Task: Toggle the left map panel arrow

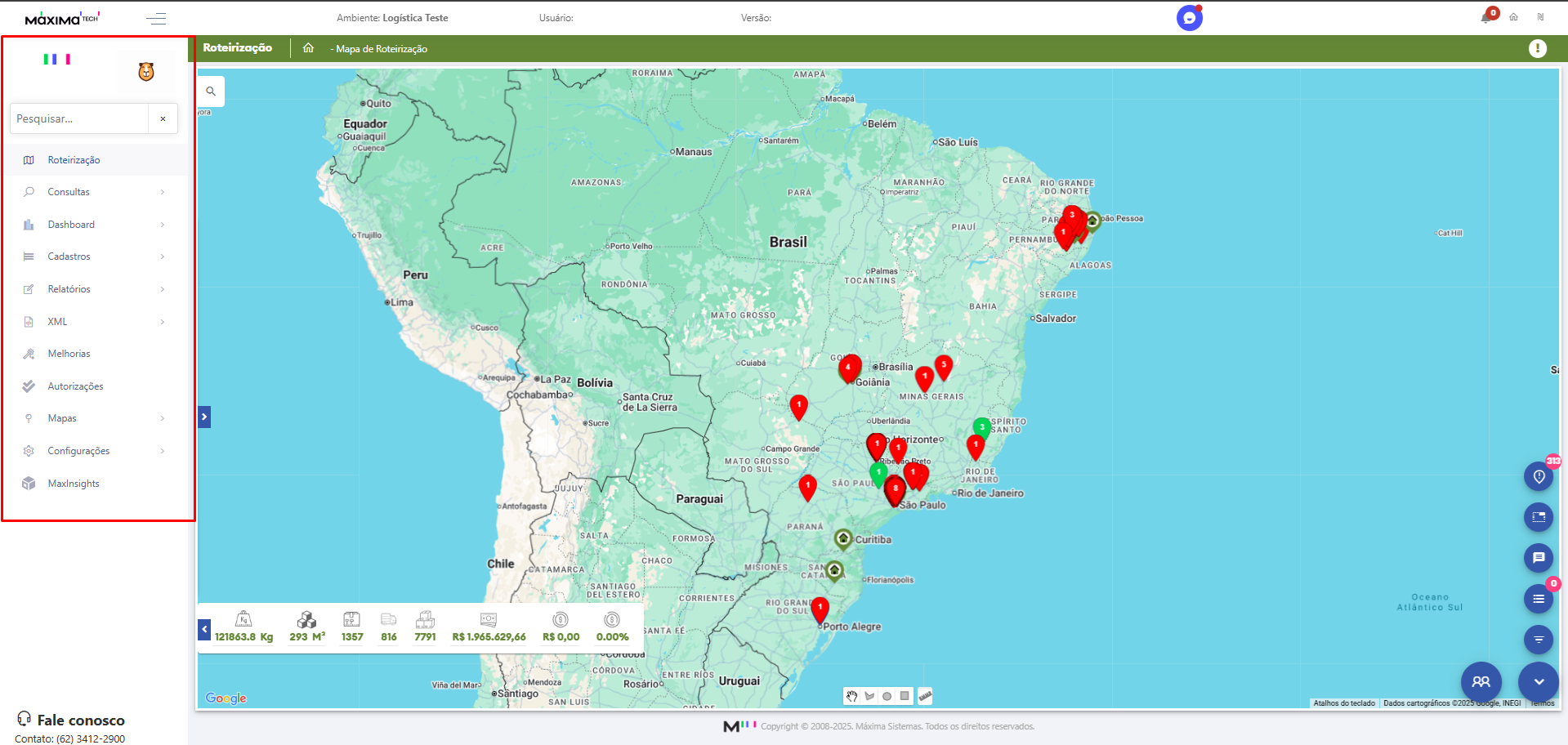Action: tap(204, 417)
